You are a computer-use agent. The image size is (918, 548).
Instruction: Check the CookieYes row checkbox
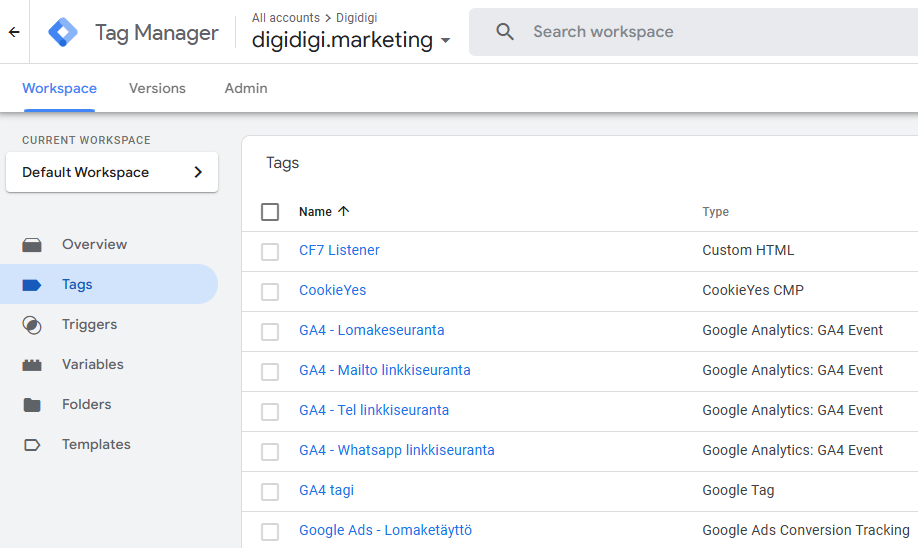270,292
